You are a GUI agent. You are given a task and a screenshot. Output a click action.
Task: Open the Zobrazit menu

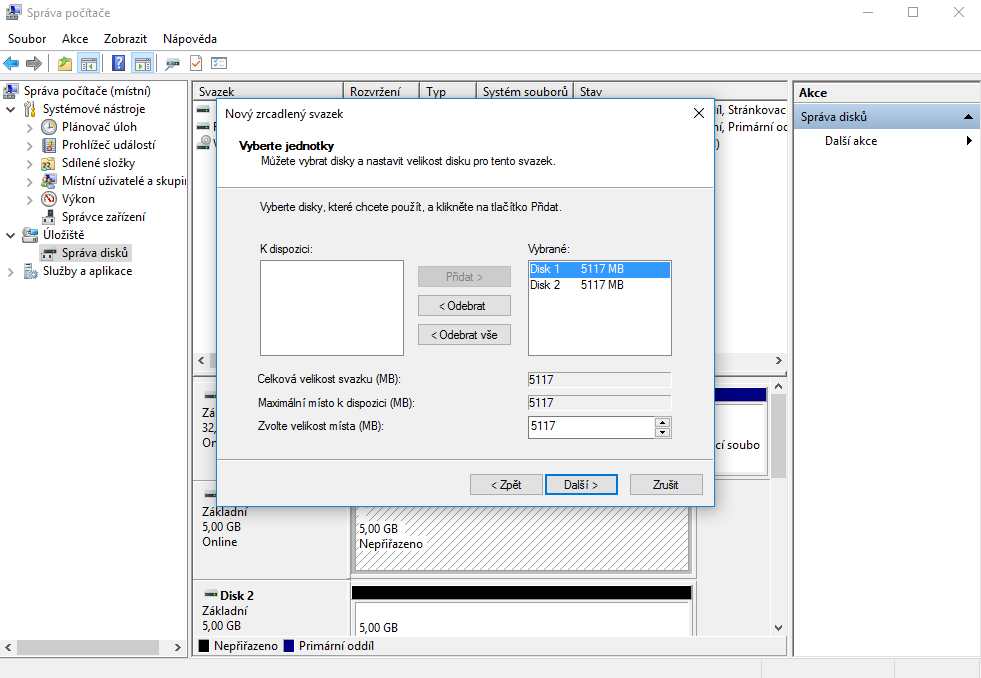pyautogui.click(x=125, y=39)
